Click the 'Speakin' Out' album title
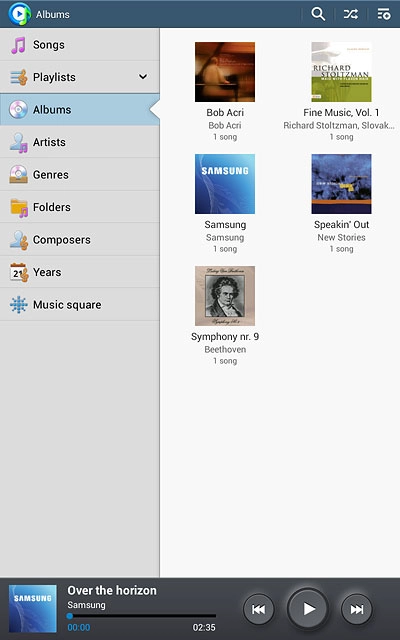Image resolution: width=400 pixels, height=640 pixels. [x=341, y=224]
